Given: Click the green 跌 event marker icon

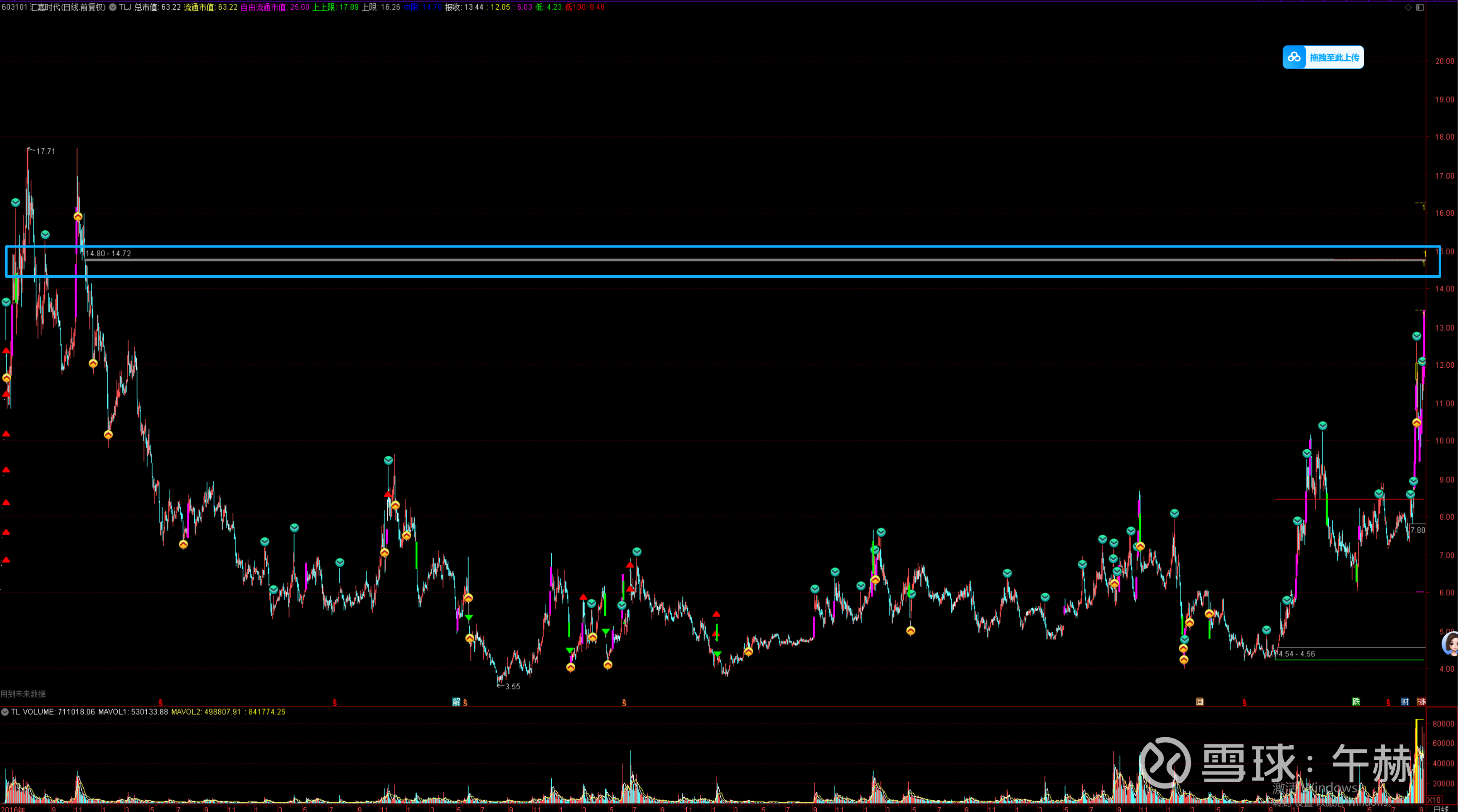Looking at the screenshot, I should [x=1355, y=701].
